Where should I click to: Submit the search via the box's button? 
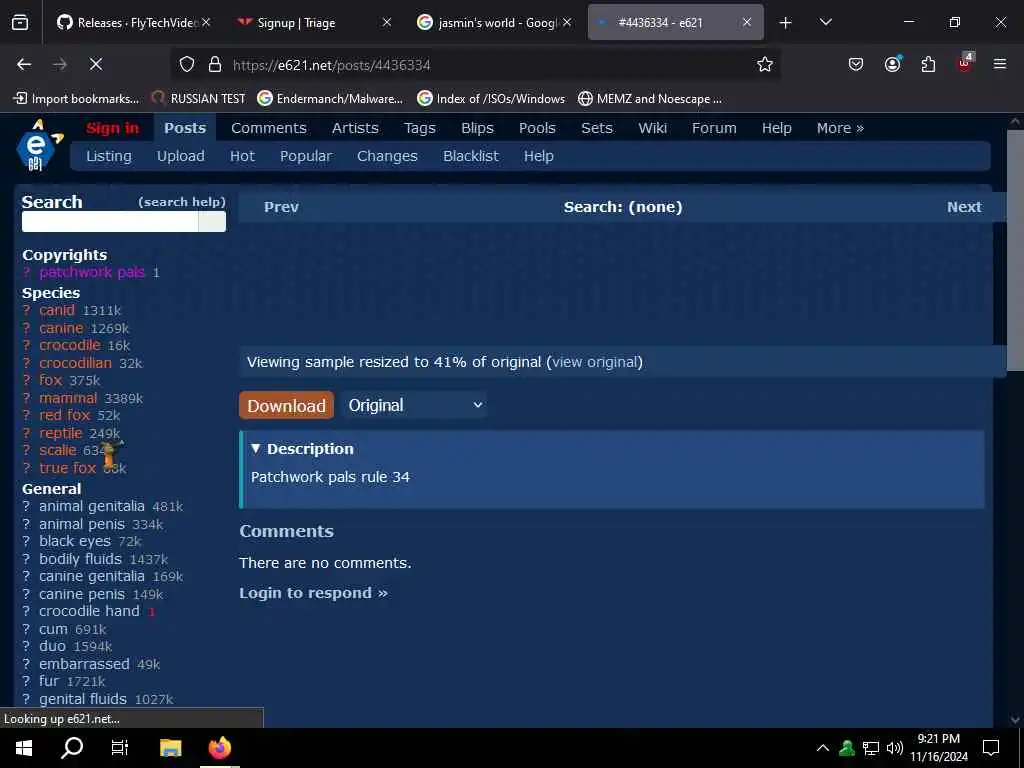point(212,221)
